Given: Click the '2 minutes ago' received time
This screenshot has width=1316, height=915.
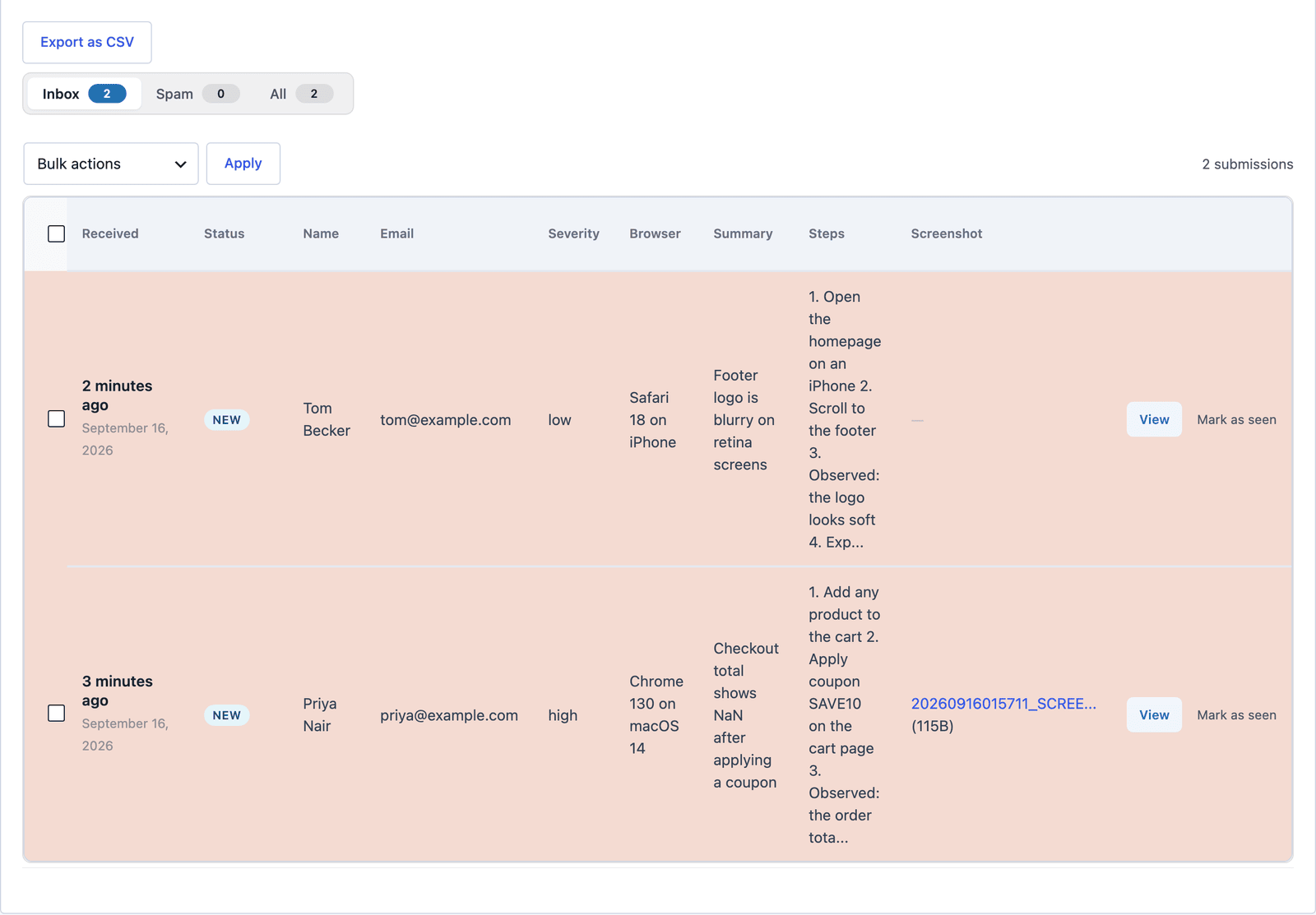Looking at the screenshot, I should (117, 395).
